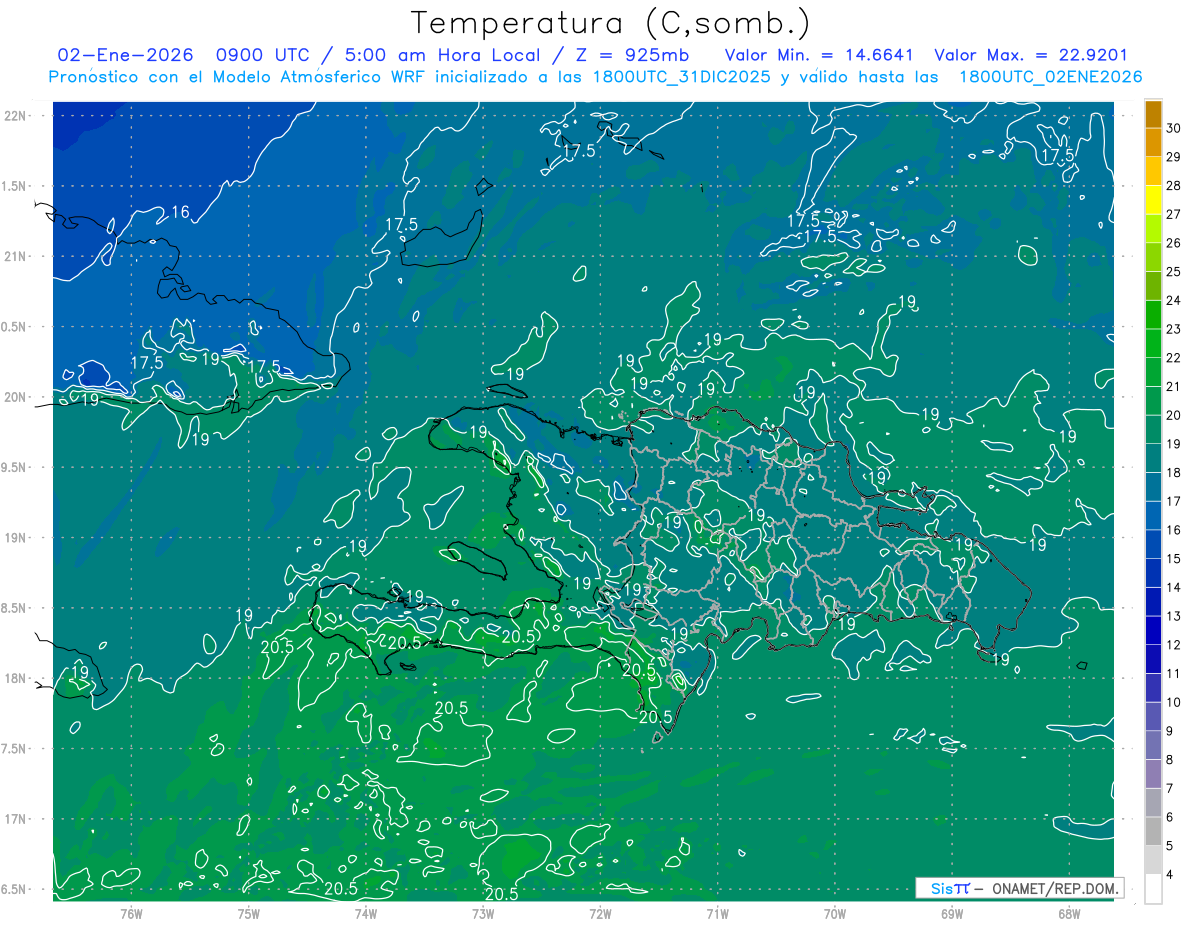Click the '20' value on the color scale

pyautogui.click(x=1174, y=415)
